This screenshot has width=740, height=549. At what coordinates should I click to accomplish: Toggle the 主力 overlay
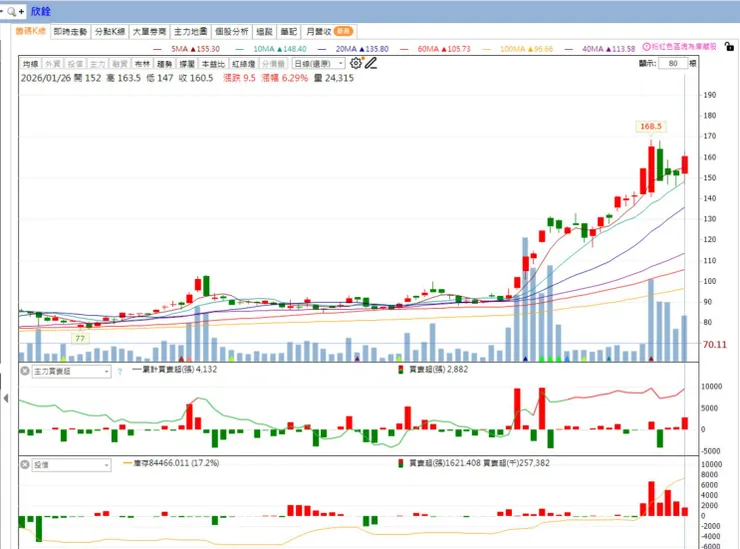tap(97, 64)
